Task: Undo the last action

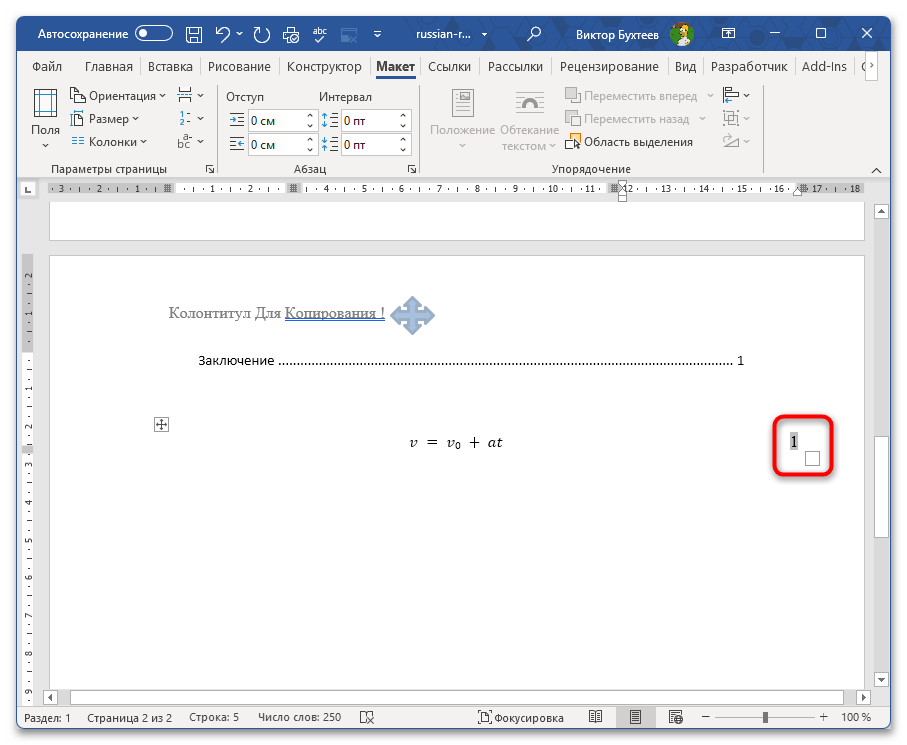Action: coord(223,34)
